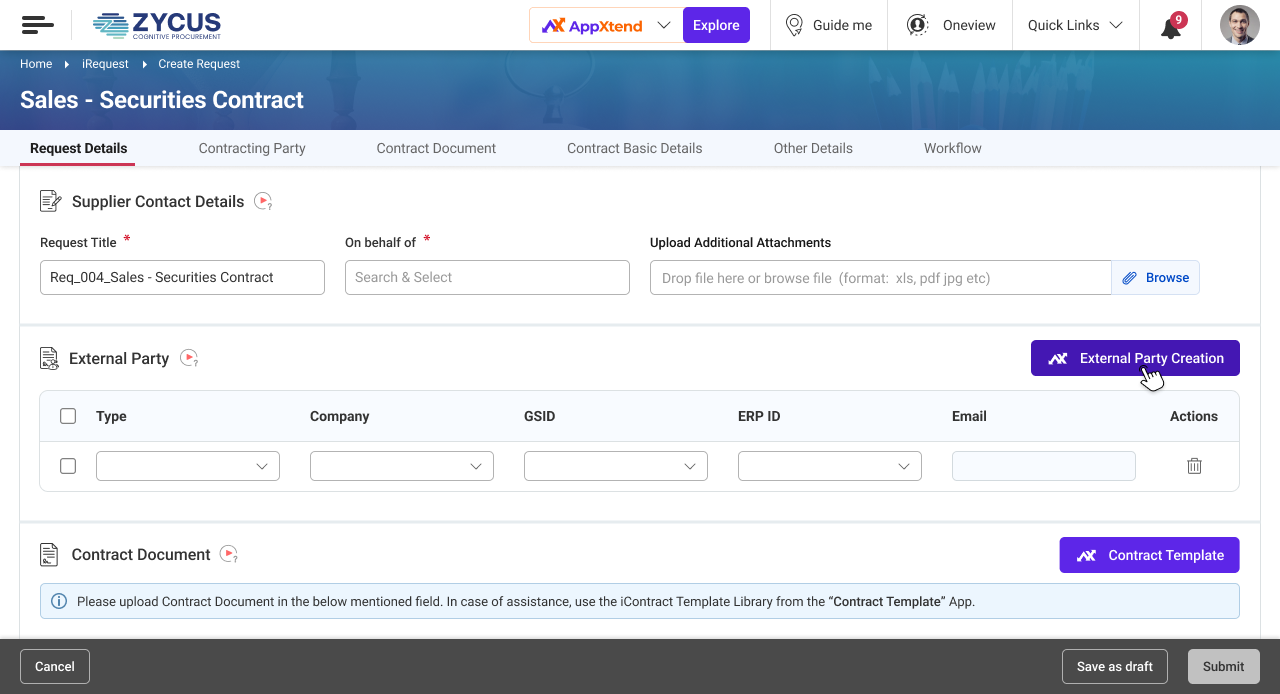Viewport: 1280px width, 694px height.
Task: Save the request as draft
Action: click(1114, 666)
